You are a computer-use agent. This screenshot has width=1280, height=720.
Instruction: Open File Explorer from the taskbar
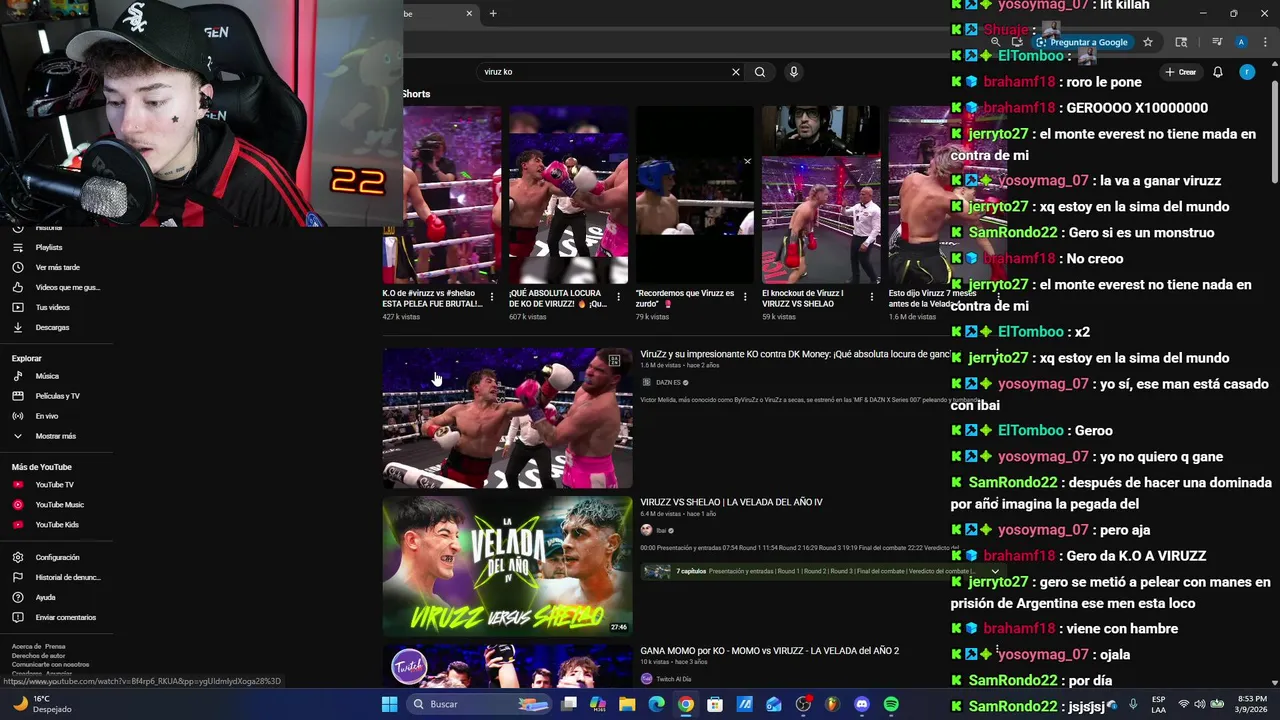(627, 704)
